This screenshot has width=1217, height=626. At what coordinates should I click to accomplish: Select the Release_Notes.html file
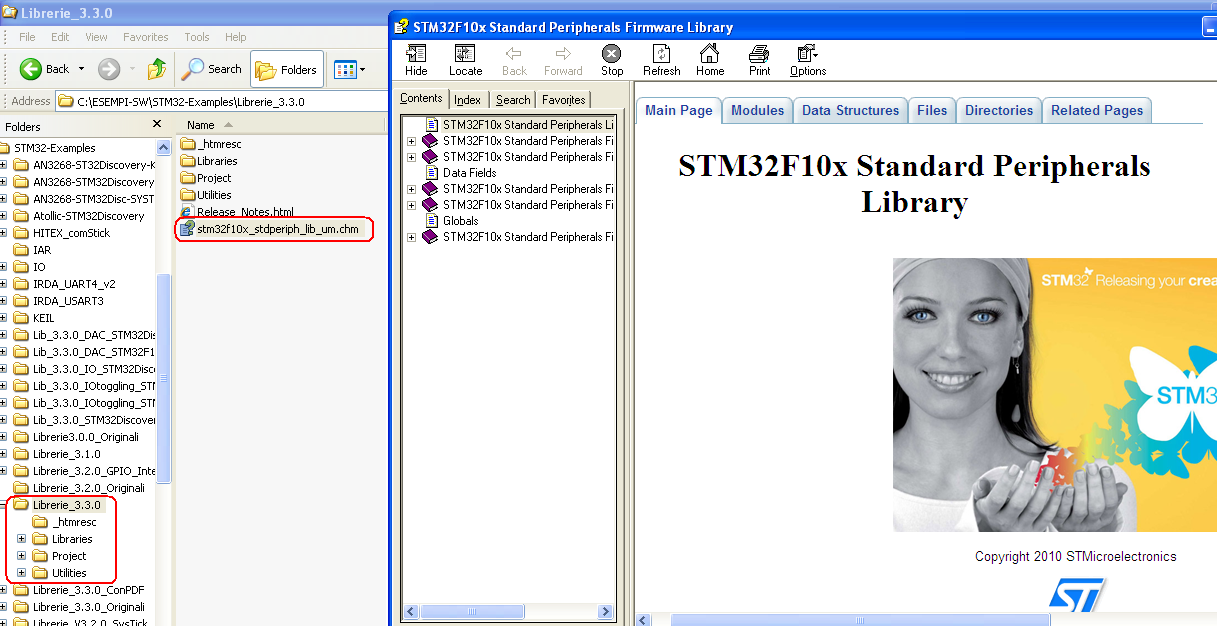pos(237,212)
